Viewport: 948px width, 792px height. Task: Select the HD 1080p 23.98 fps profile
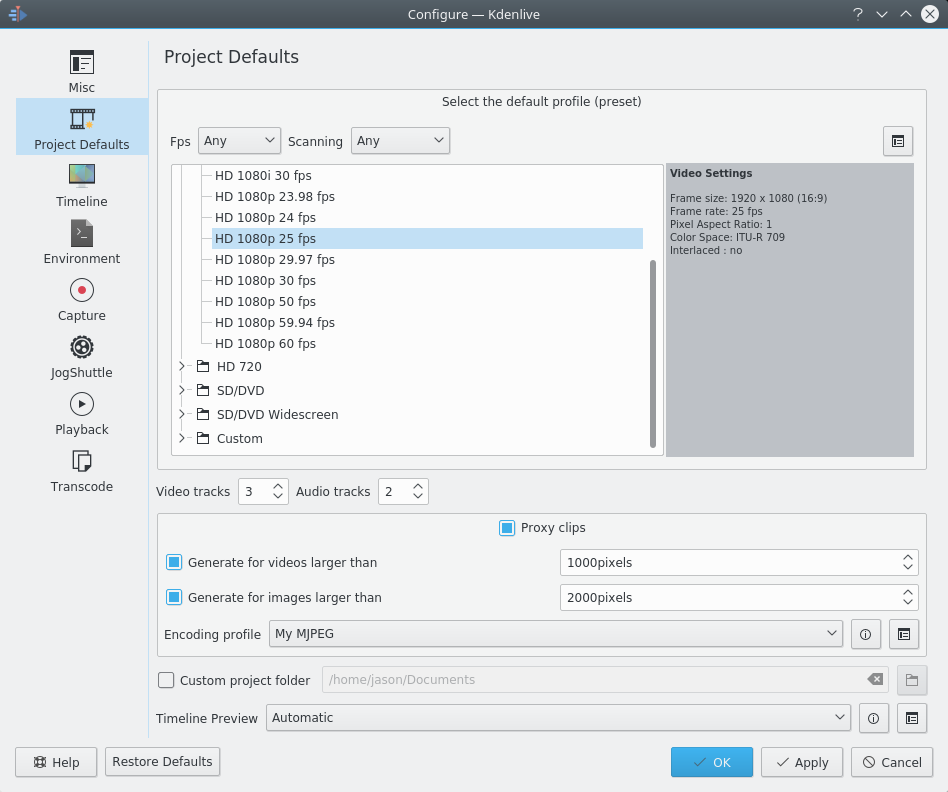[427, 196]
